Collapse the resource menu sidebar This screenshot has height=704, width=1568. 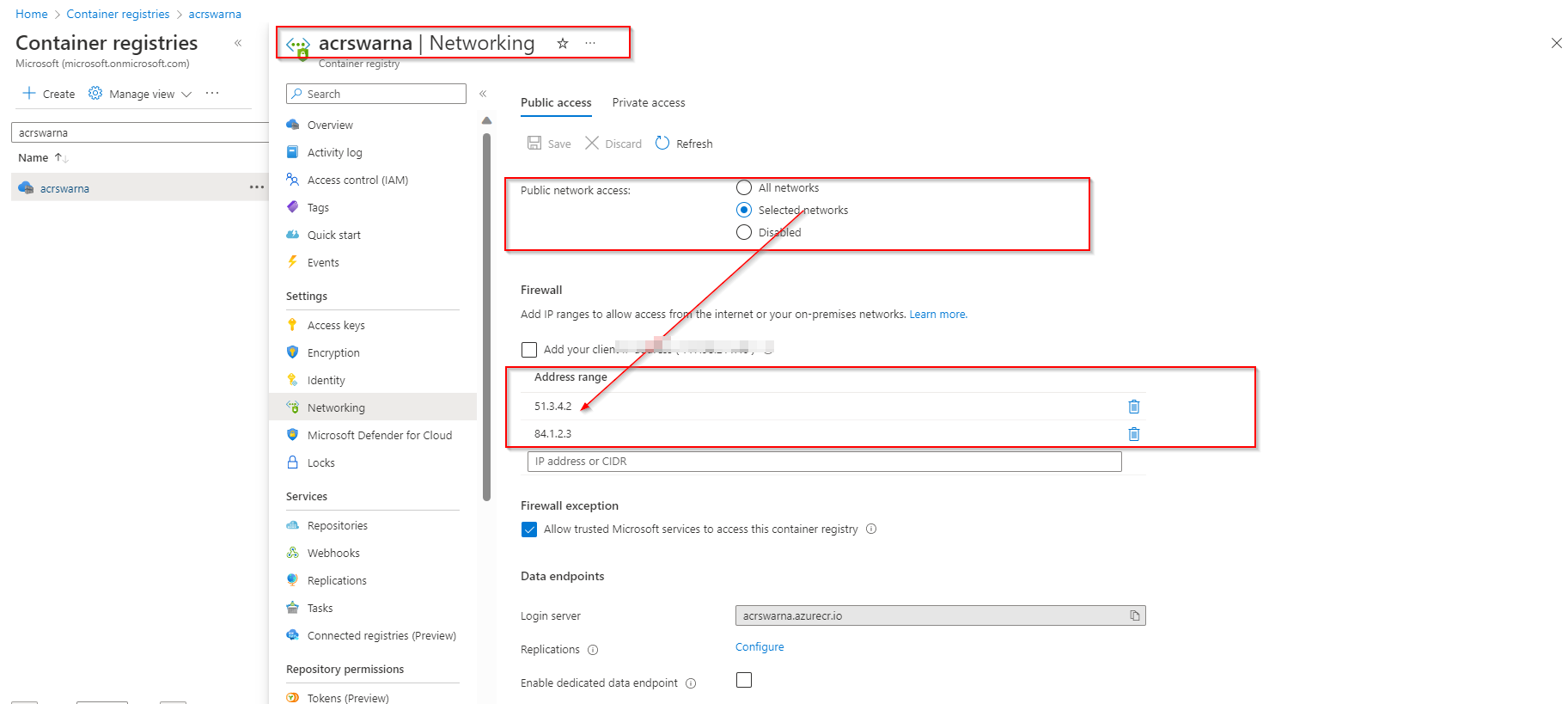pyautogui.click(x=483, y=94)
